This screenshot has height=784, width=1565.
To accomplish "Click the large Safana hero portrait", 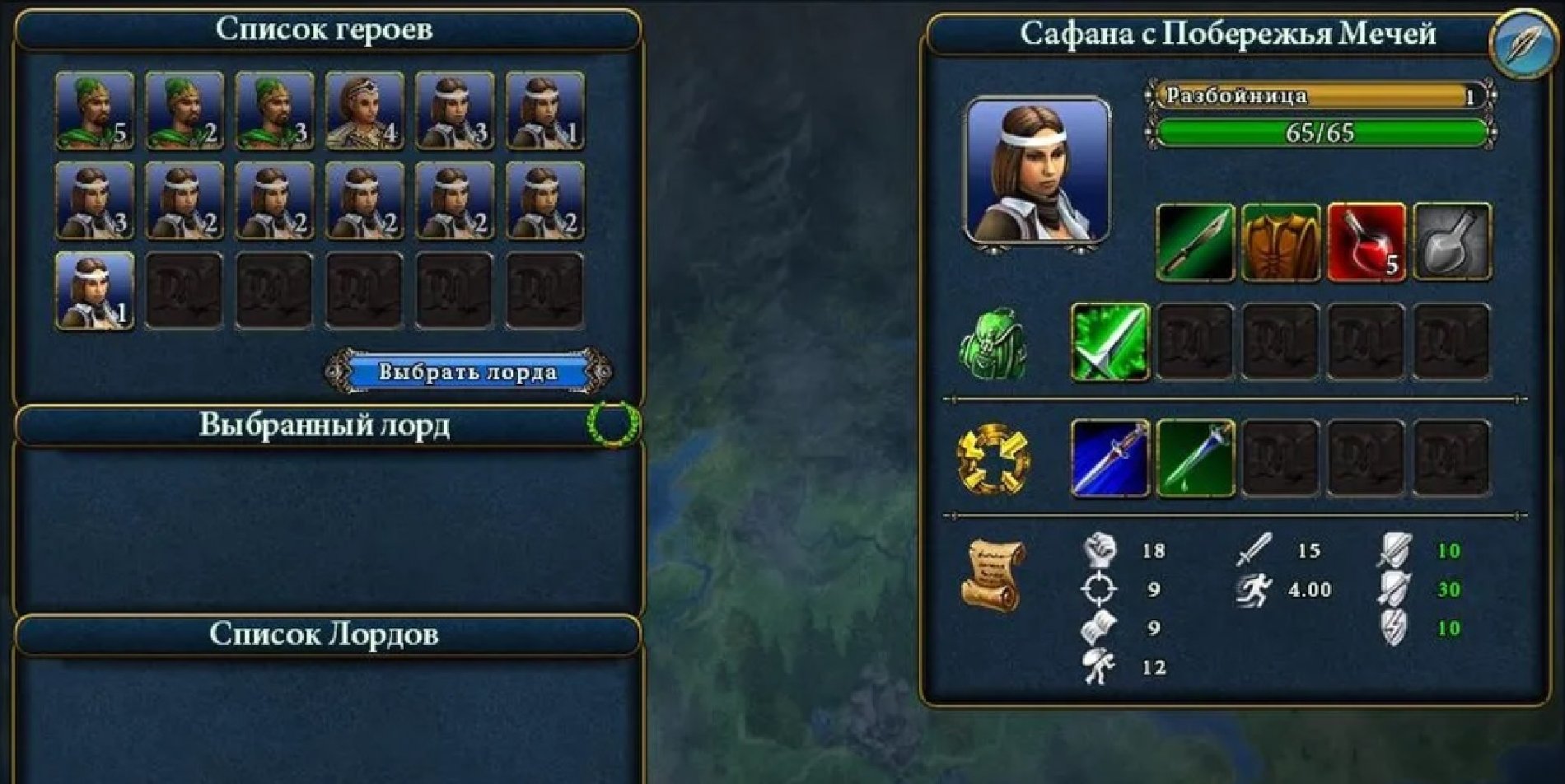I will pos(1038,170).
